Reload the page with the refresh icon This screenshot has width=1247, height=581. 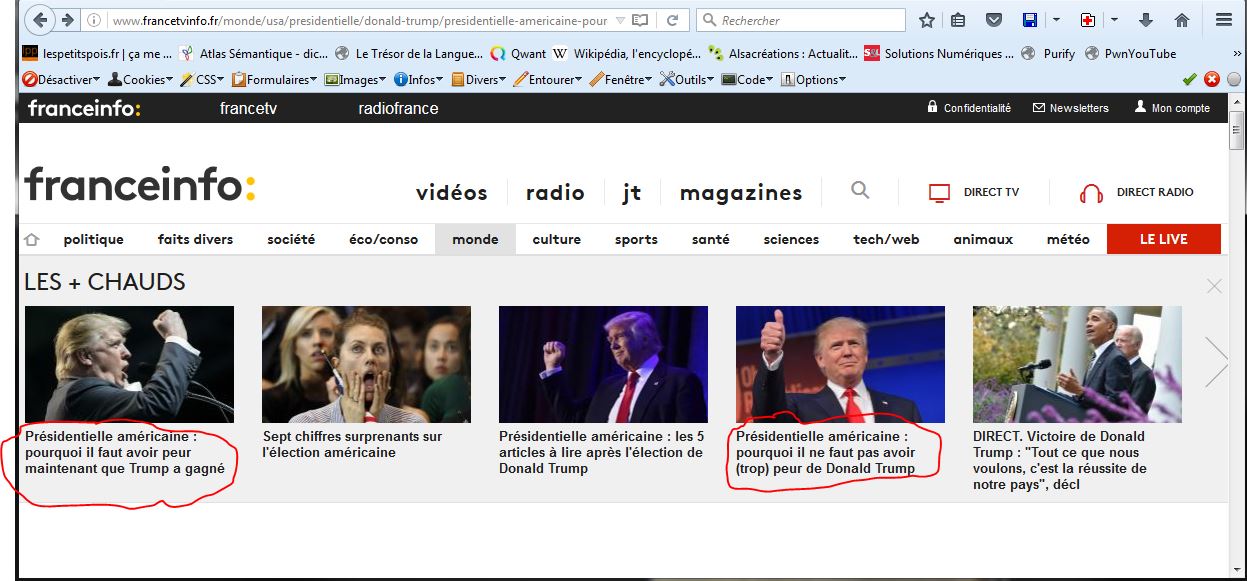point(673,20)
